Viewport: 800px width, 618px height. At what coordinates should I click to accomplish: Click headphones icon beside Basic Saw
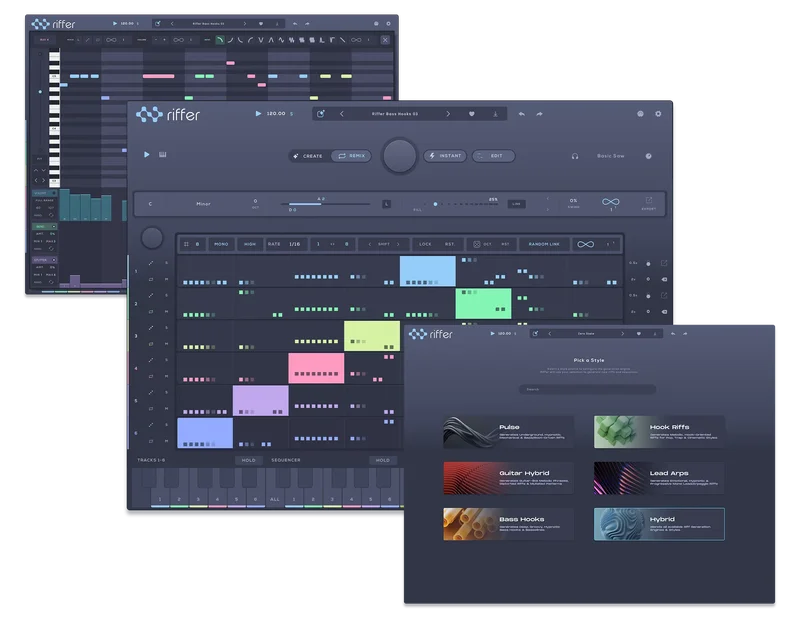point(575,156)
